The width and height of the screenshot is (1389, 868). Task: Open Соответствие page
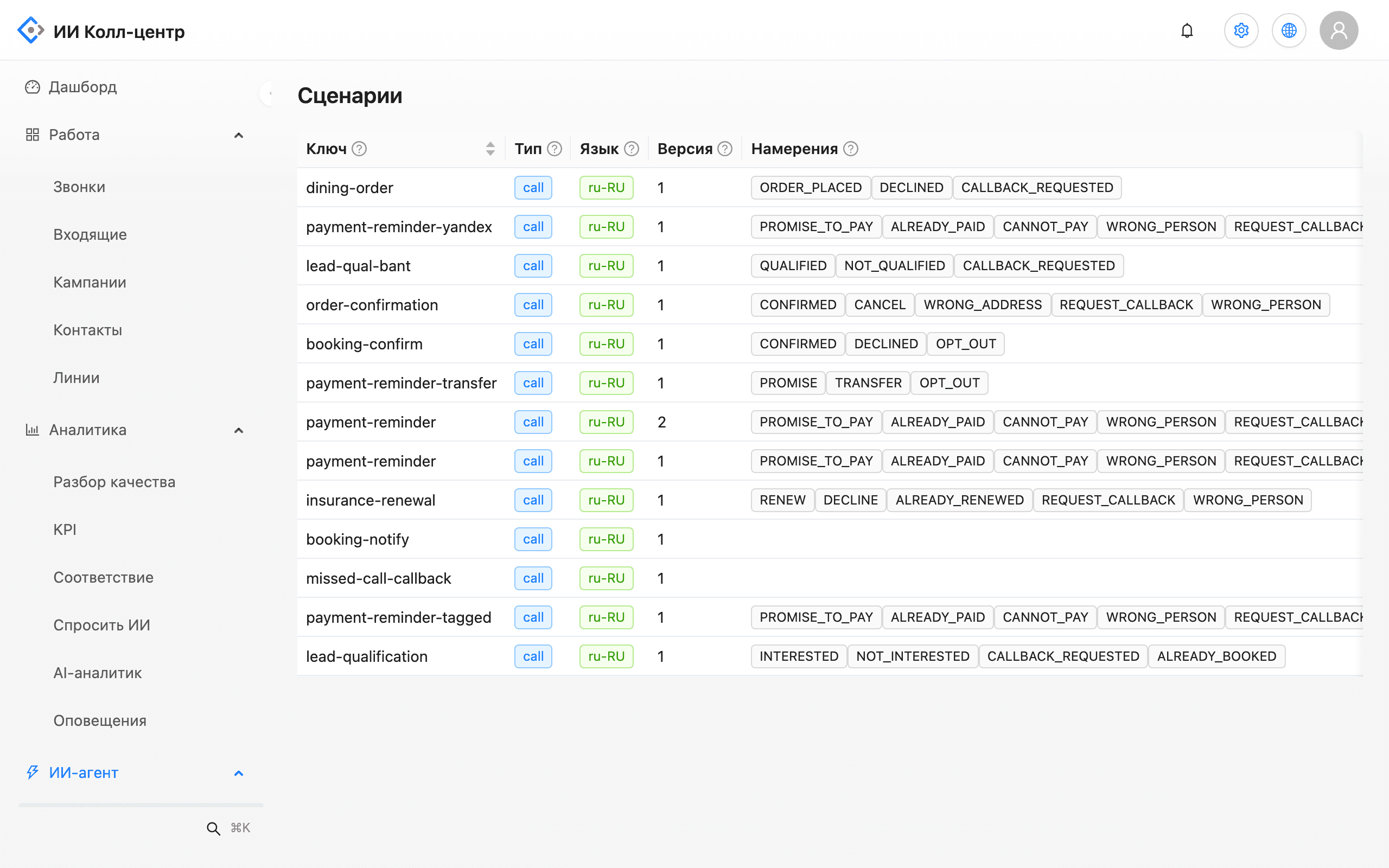point(103,577)
